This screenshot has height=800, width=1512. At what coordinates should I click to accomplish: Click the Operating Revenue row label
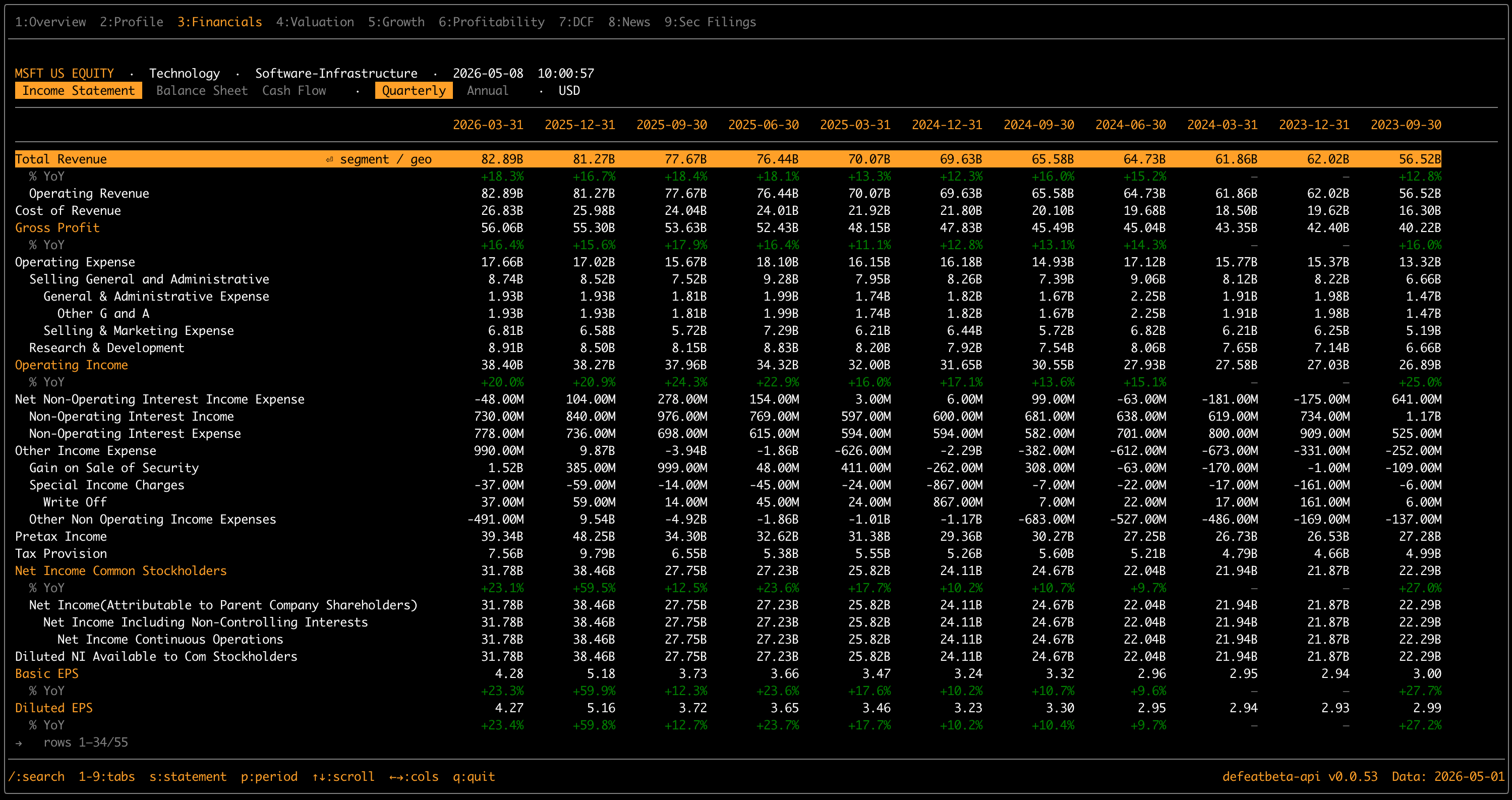89,193
